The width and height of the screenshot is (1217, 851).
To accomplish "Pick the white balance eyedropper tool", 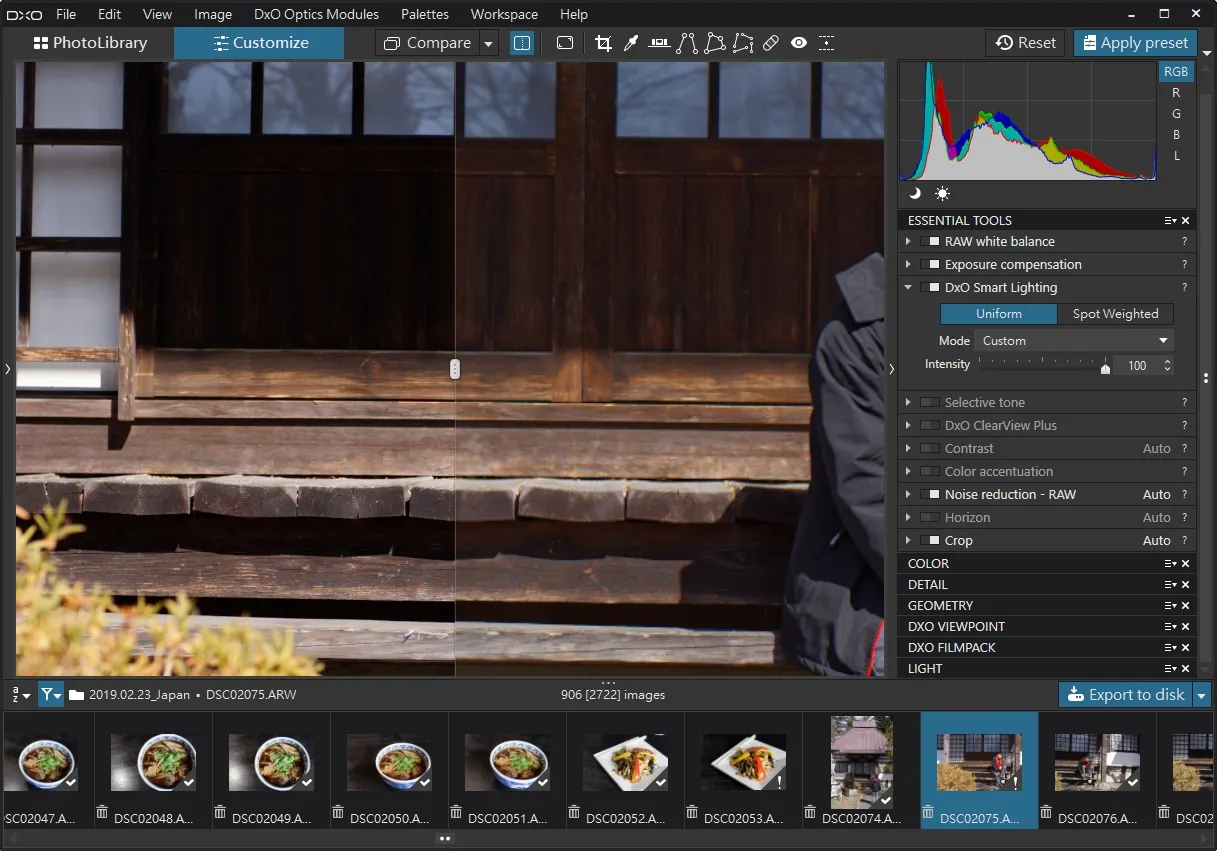I will coord(631,43).
